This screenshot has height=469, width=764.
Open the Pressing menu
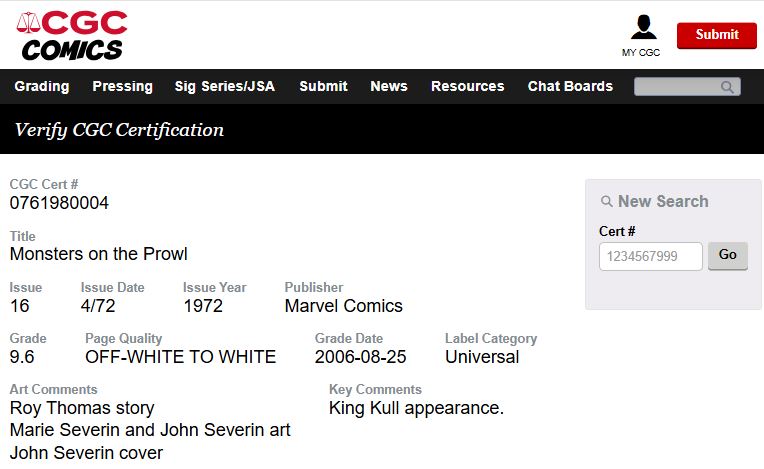(x=122, y=86)
